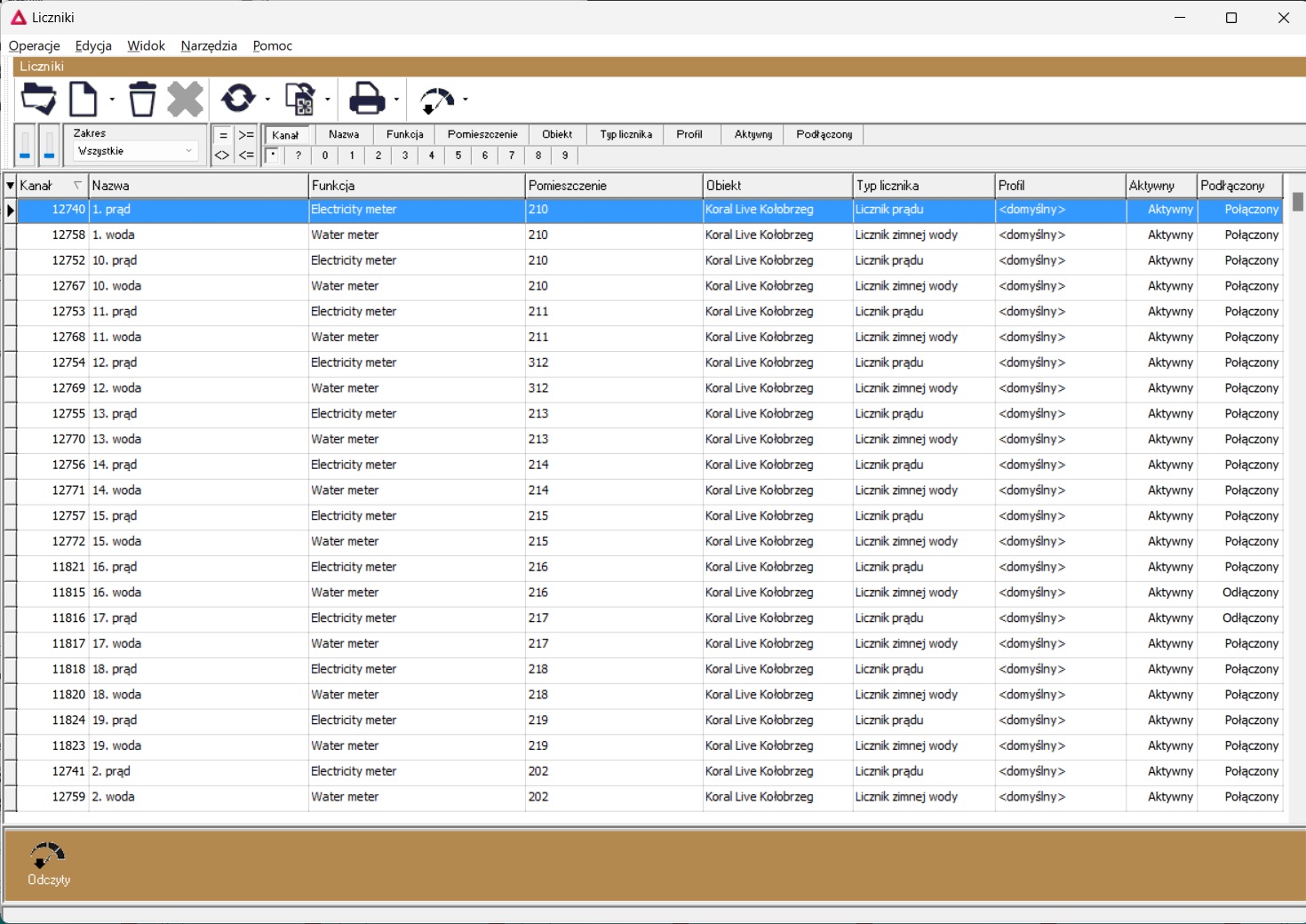Select the Obiekt filter tab
The height and width of the screenshot is (924, 1306).
tap(557, 135)
